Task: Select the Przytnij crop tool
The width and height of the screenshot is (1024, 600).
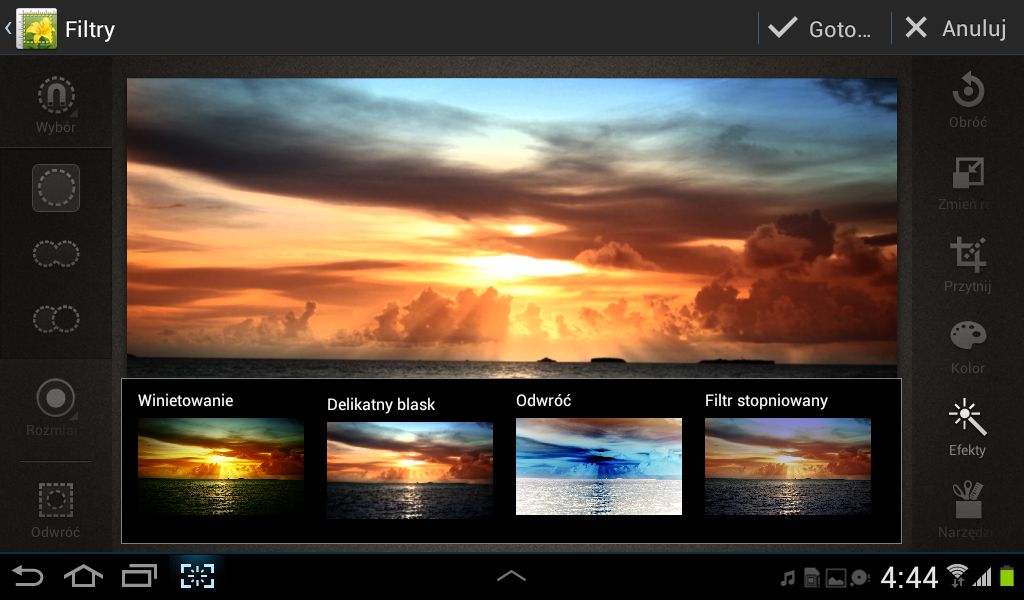Action: tap(968, 264)
